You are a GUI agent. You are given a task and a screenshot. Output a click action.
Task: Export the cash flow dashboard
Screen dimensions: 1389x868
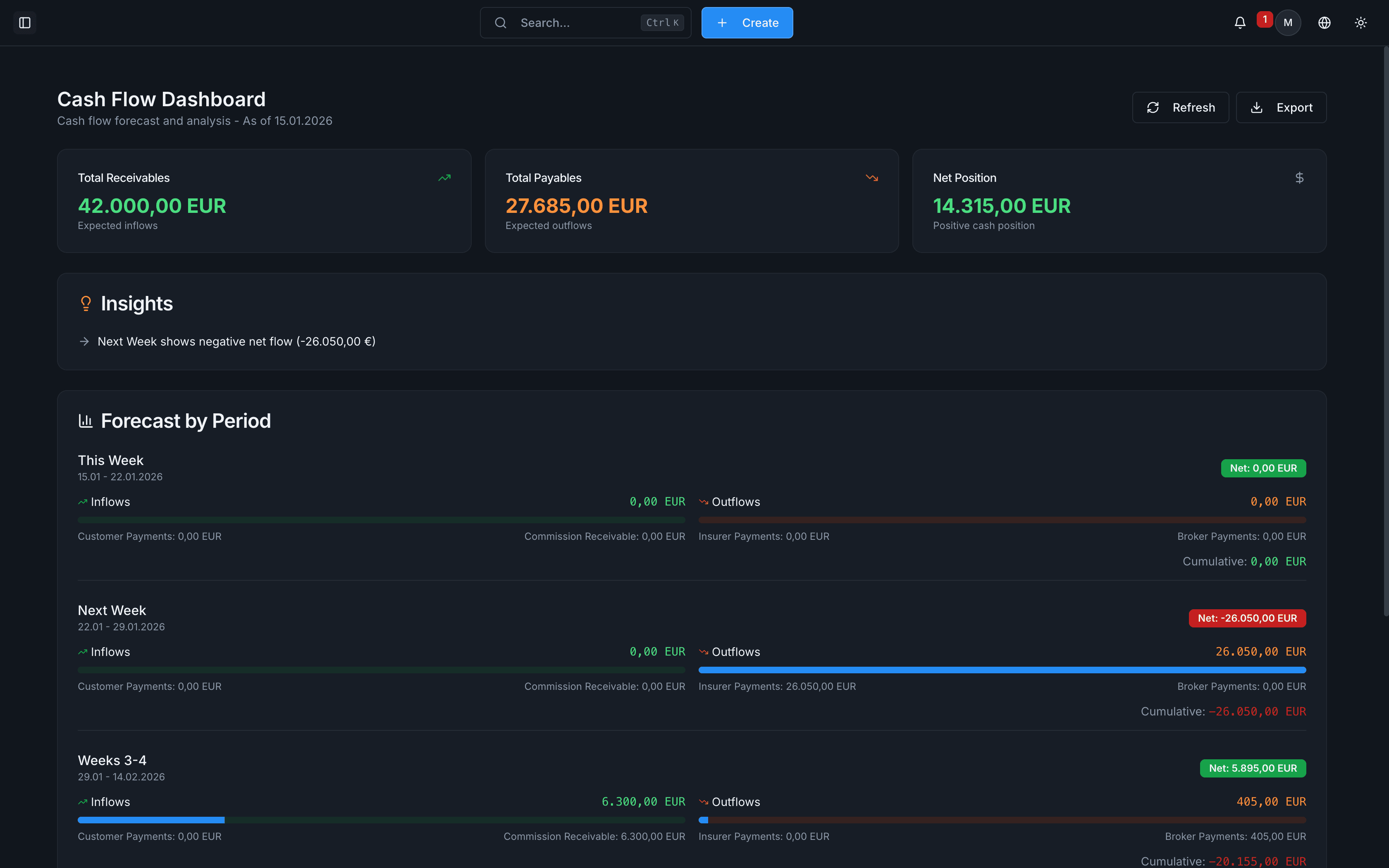(1281, 107)
